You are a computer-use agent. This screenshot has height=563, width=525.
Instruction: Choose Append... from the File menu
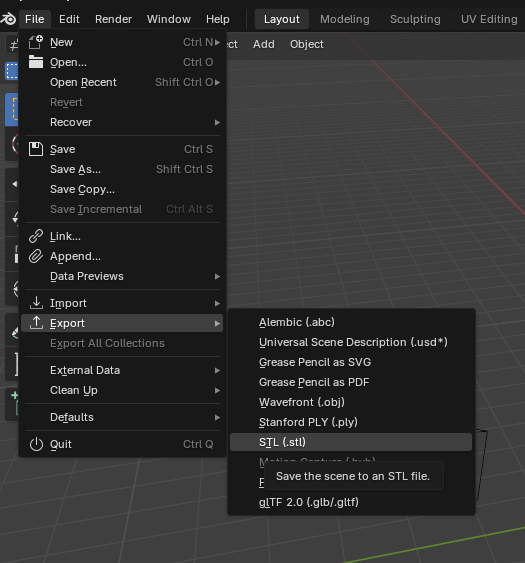(122, 256)
